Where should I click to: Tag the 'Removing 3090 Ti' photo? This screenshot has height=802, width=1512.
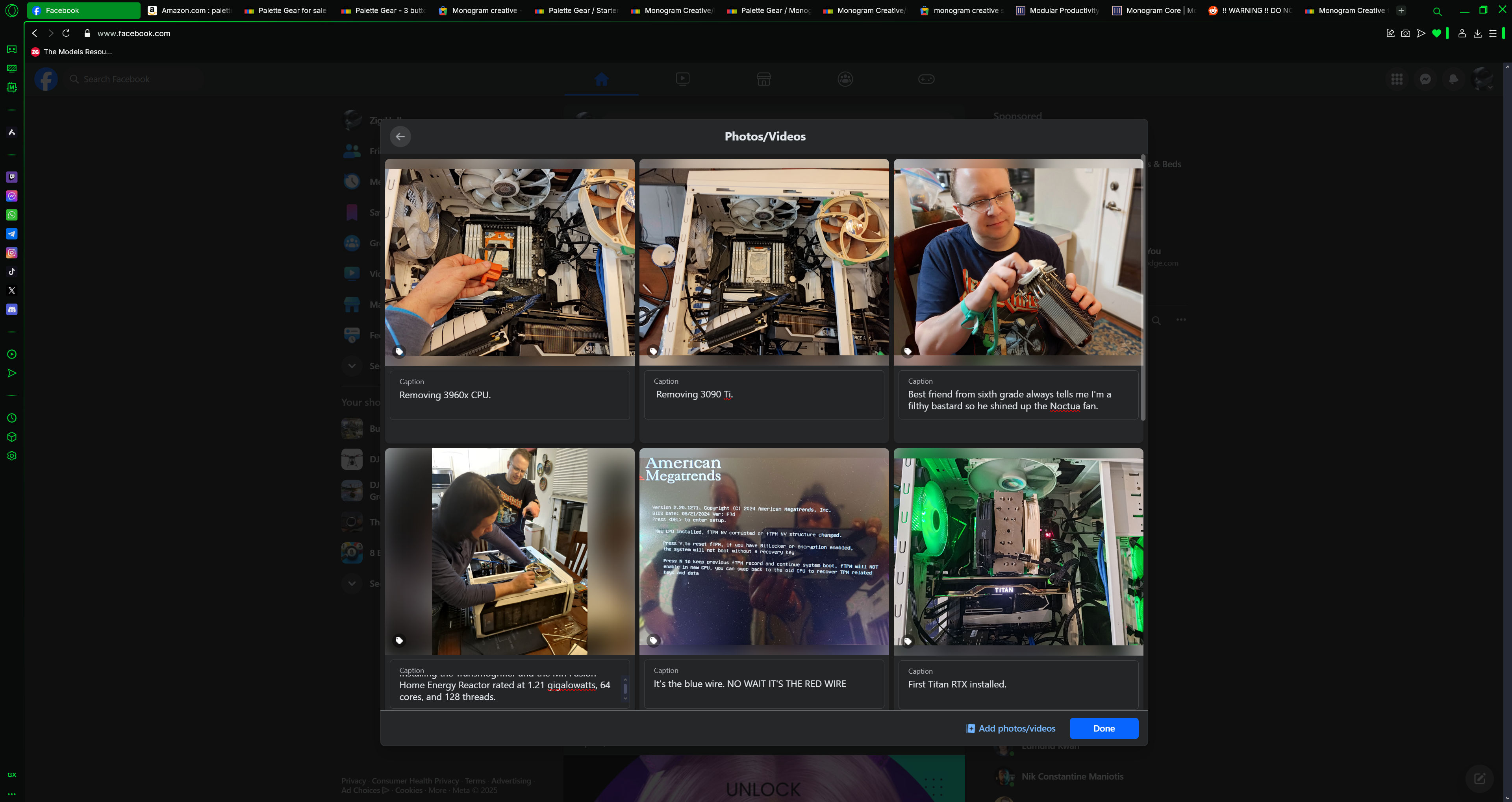[653, 351]
